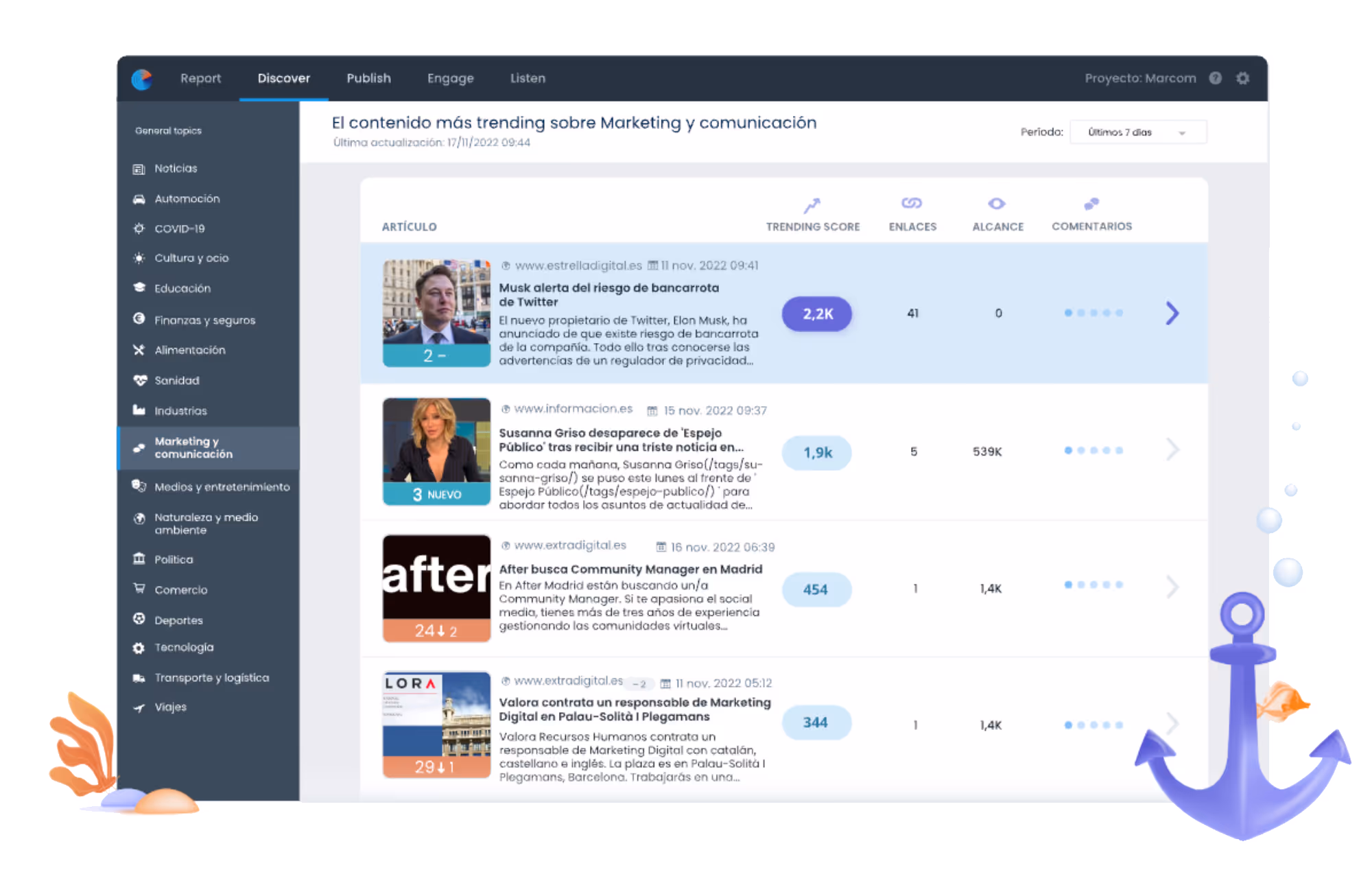Switch to the Discover tab

[x=283, y=78]
